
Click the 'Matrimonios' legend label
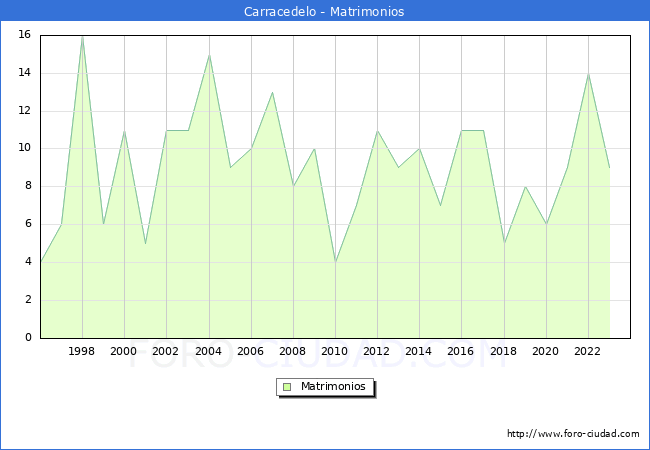coord(333,386)
